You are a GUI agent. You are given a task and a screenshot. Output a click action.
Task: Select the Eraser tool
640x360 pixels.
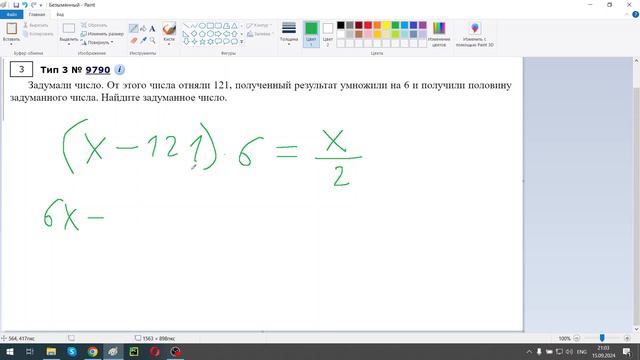134,40
